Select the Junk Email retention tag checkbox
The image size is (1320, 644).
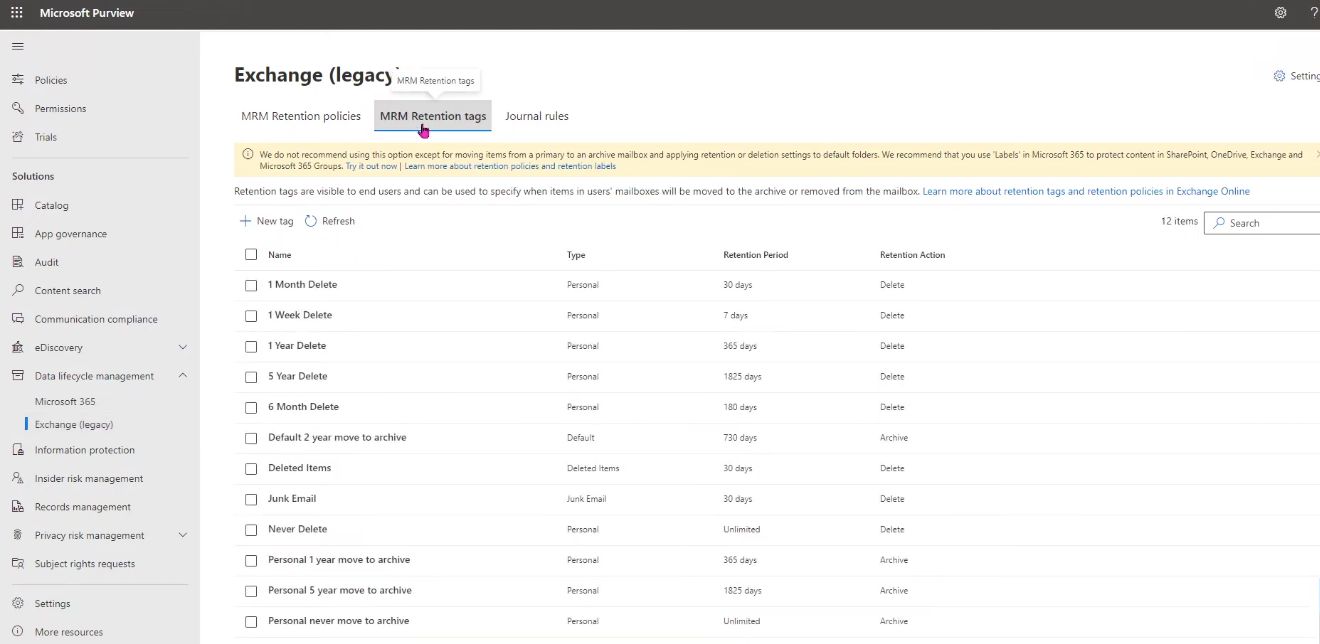pos(251,499)
